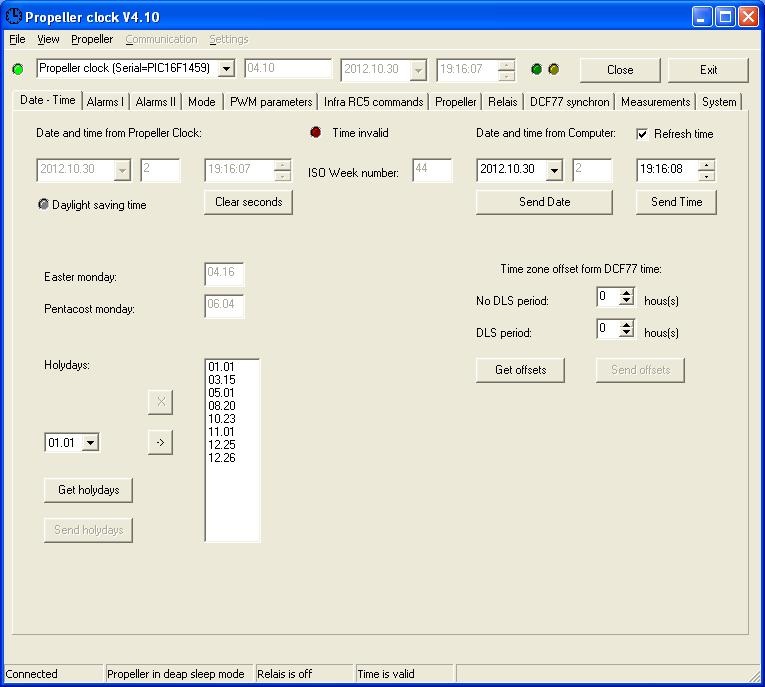This screenshot has height=687, width=765.
Task: Click the Daylight saving time indicator
Action: tap(43, 204)
